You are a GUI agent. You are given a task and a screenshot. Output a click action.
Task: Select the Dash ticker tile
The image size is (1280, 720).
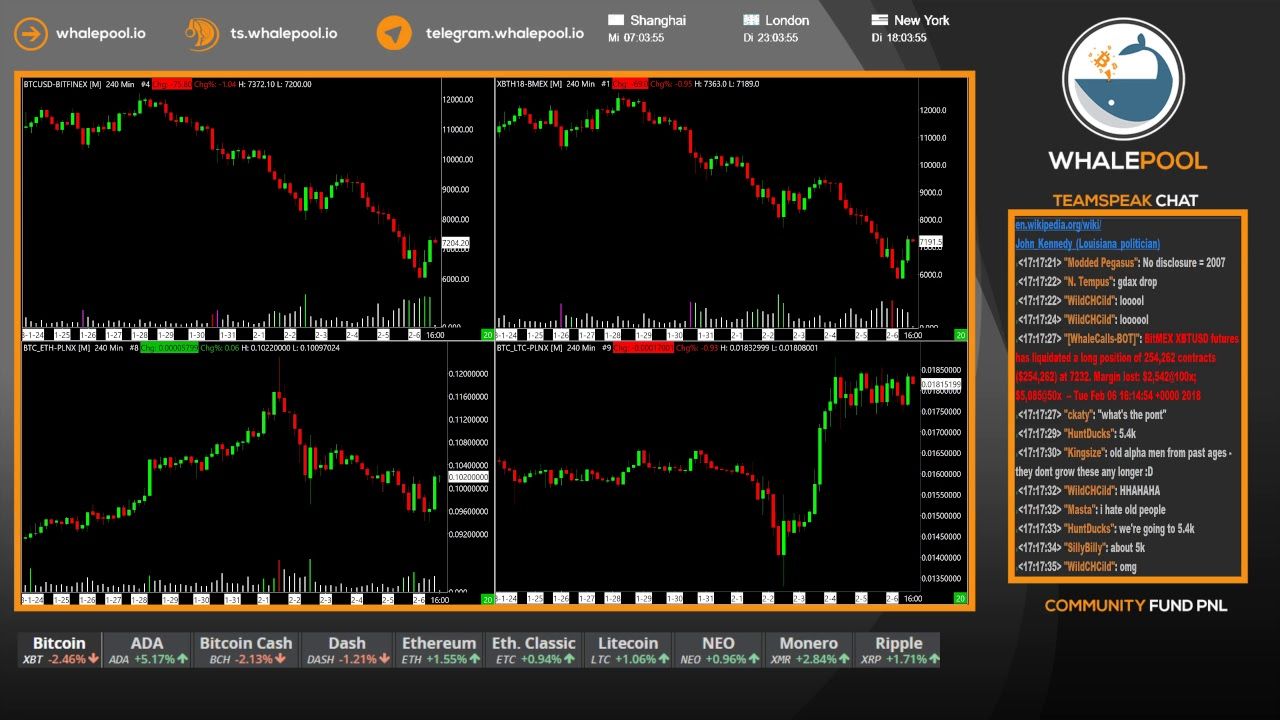tap(347, 650)
